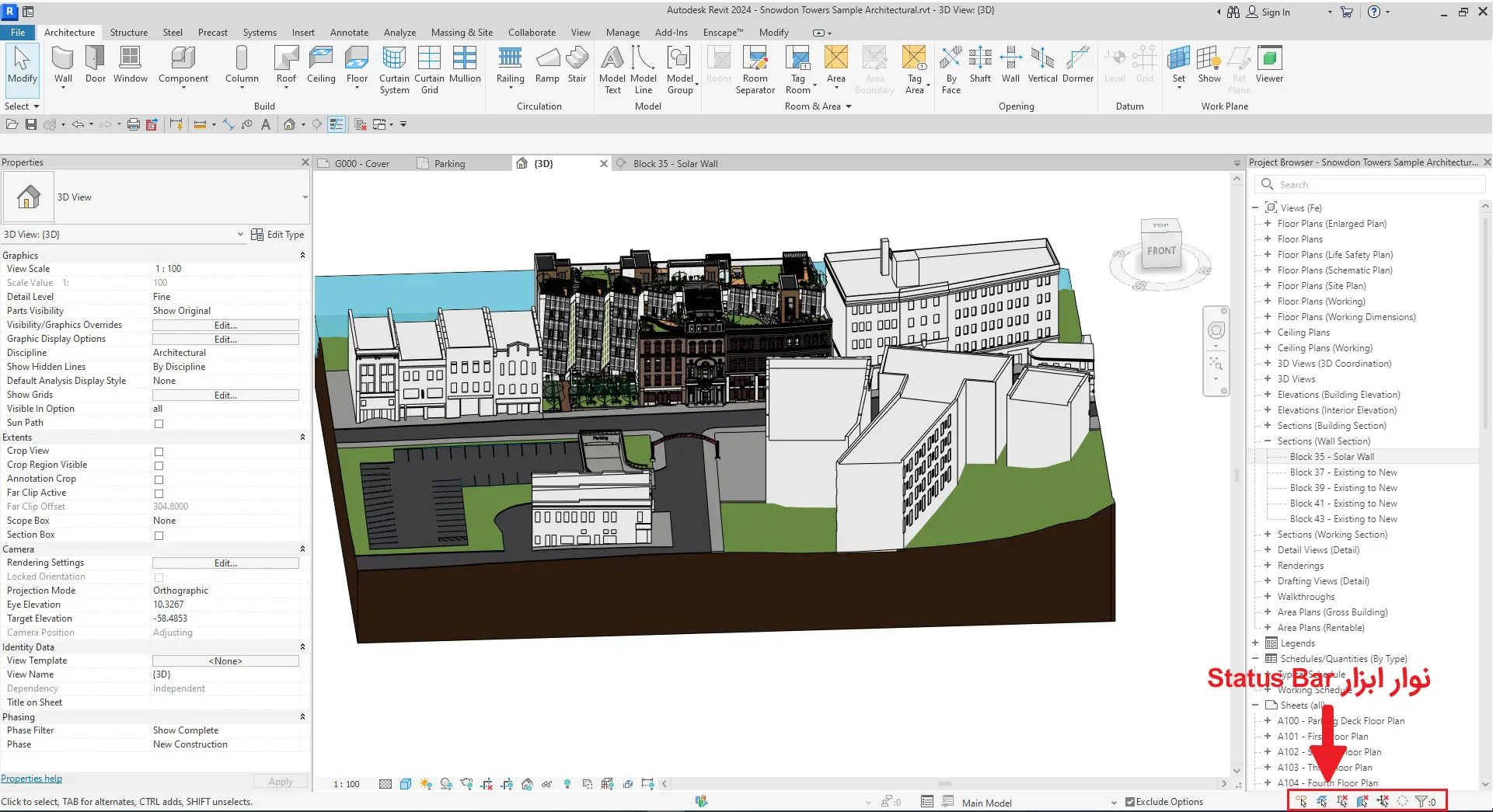
Task: Collapse the Extents properties section
Action: click(x=302, y=437)
